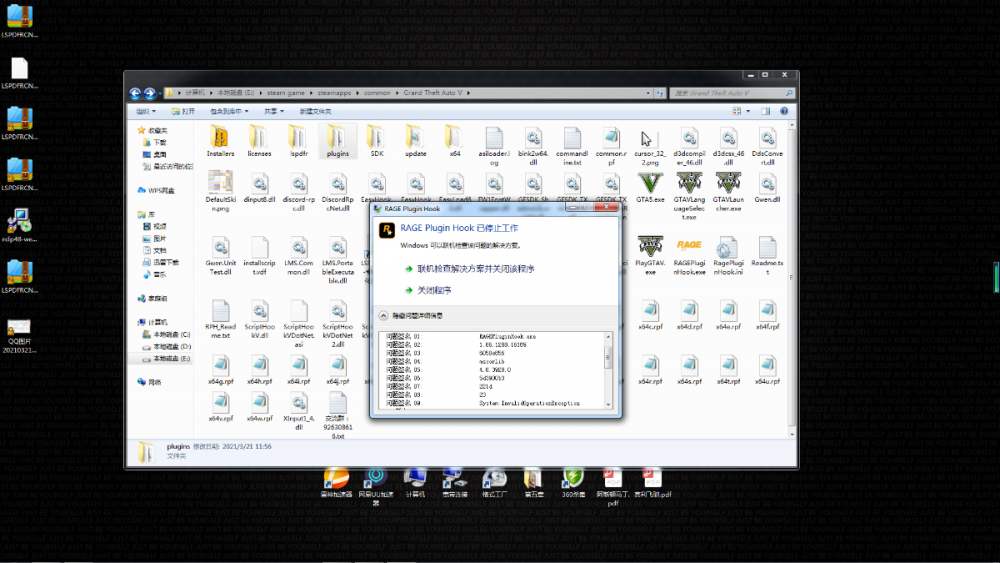The height and width of the screenshot is (563, 1000).
Task: Open the SDK folder
Action: pos(376,142)
